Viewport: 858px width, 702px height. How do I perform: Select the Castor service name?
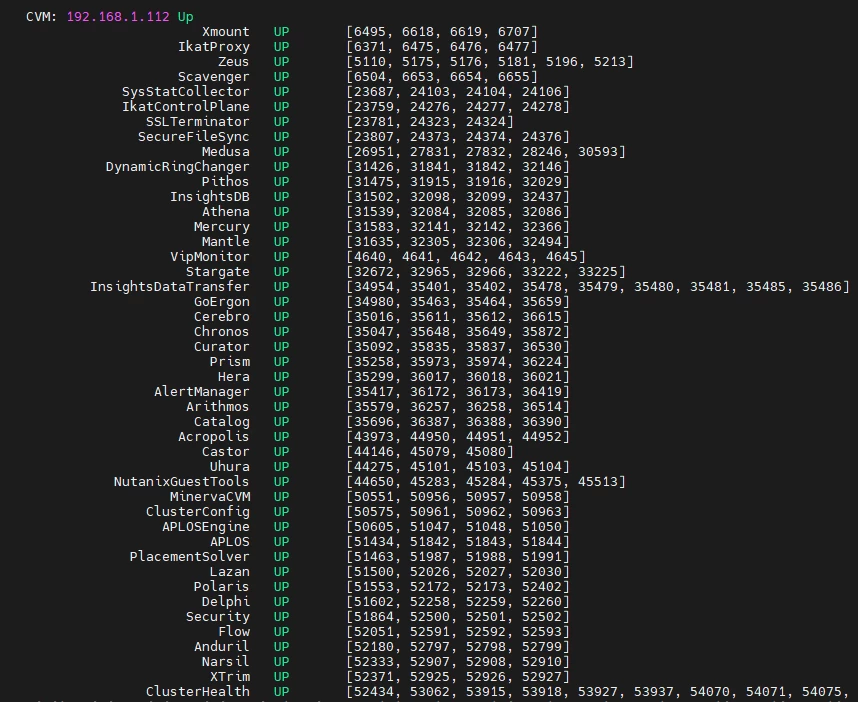coord(225,452)
